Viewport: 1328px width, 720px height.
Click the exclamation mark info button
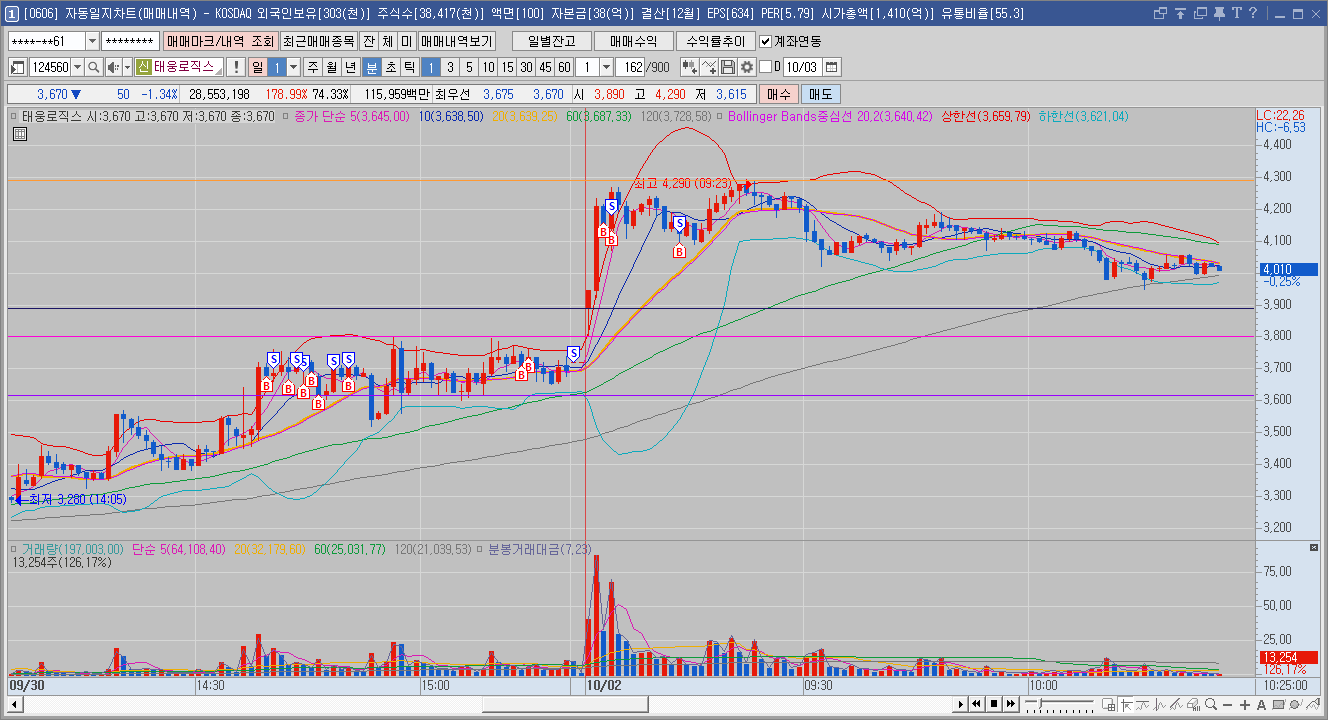(235, 67)
